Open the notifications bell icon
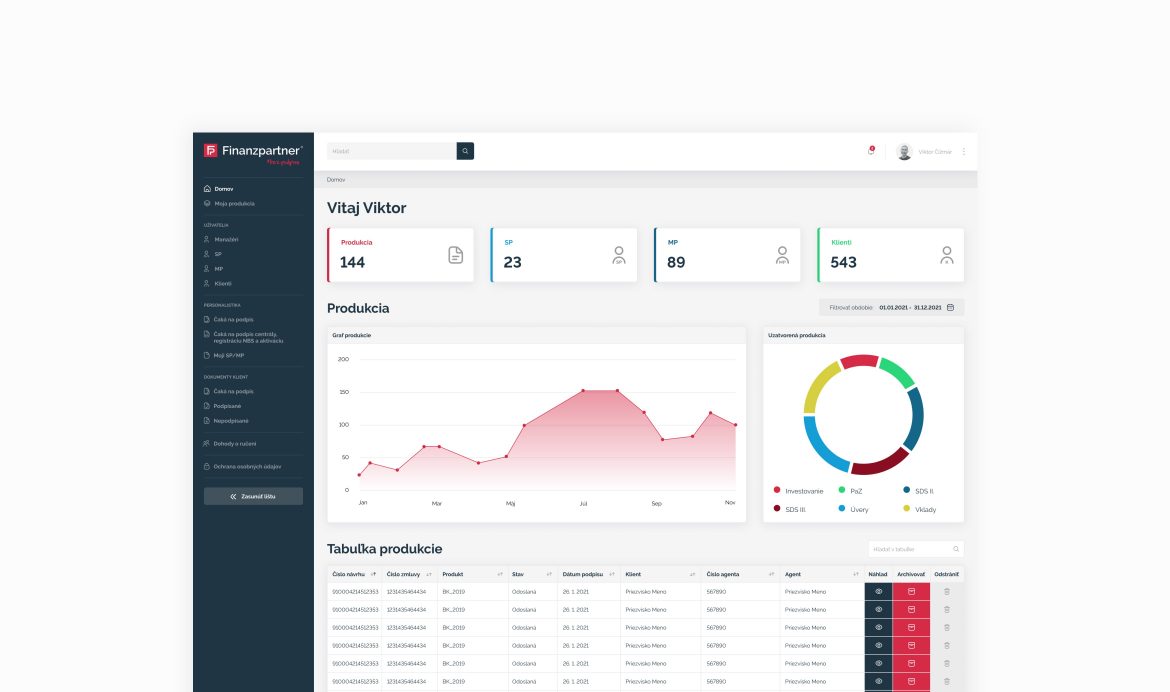Screen dimensions: 1170x692 [870, 152]
